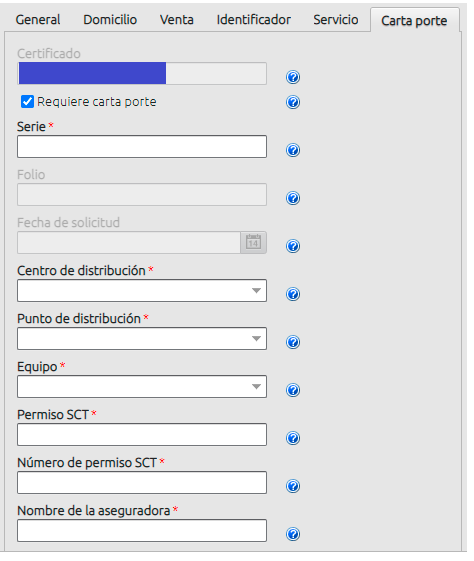This screenshot has height=561, width=474.
Task: Switch to the General tab
Action: click(x=38, y=20)
